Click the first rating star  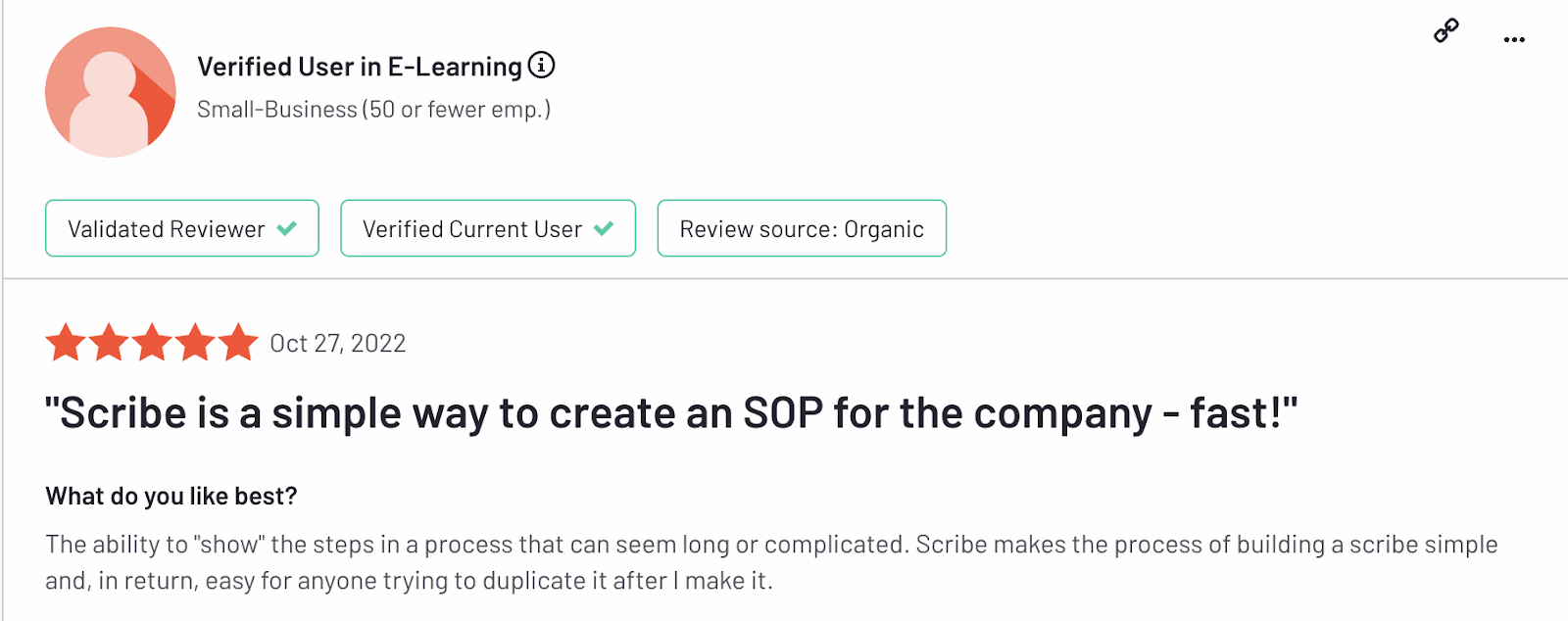pyautogui.click(x=66, y=343)
